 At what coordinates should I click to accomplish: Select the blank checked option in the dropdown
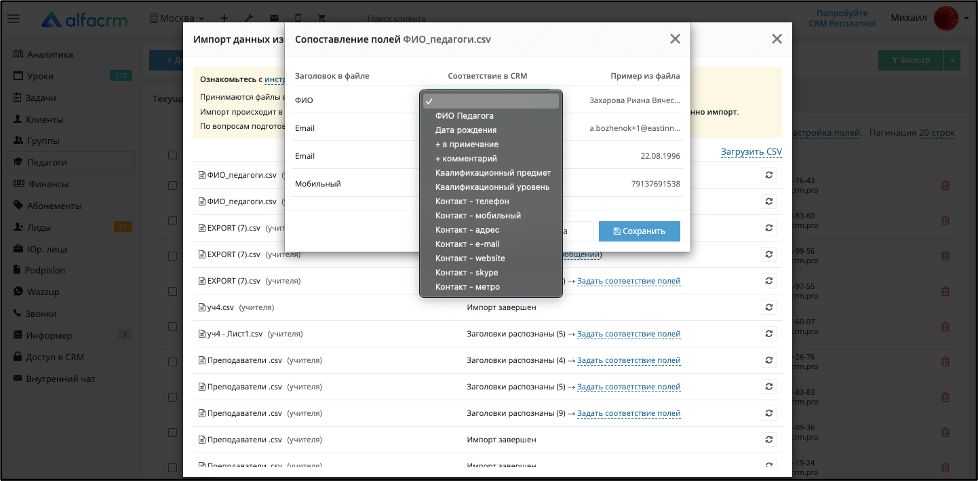coord(491,101)
